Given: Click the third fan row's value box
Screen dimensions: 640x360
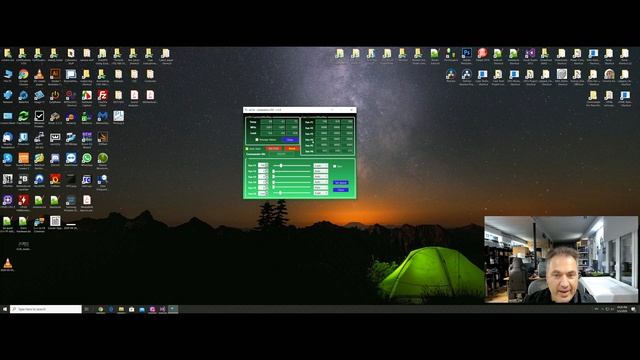Looking at the screenshot, I should click(x=263, y=177).
